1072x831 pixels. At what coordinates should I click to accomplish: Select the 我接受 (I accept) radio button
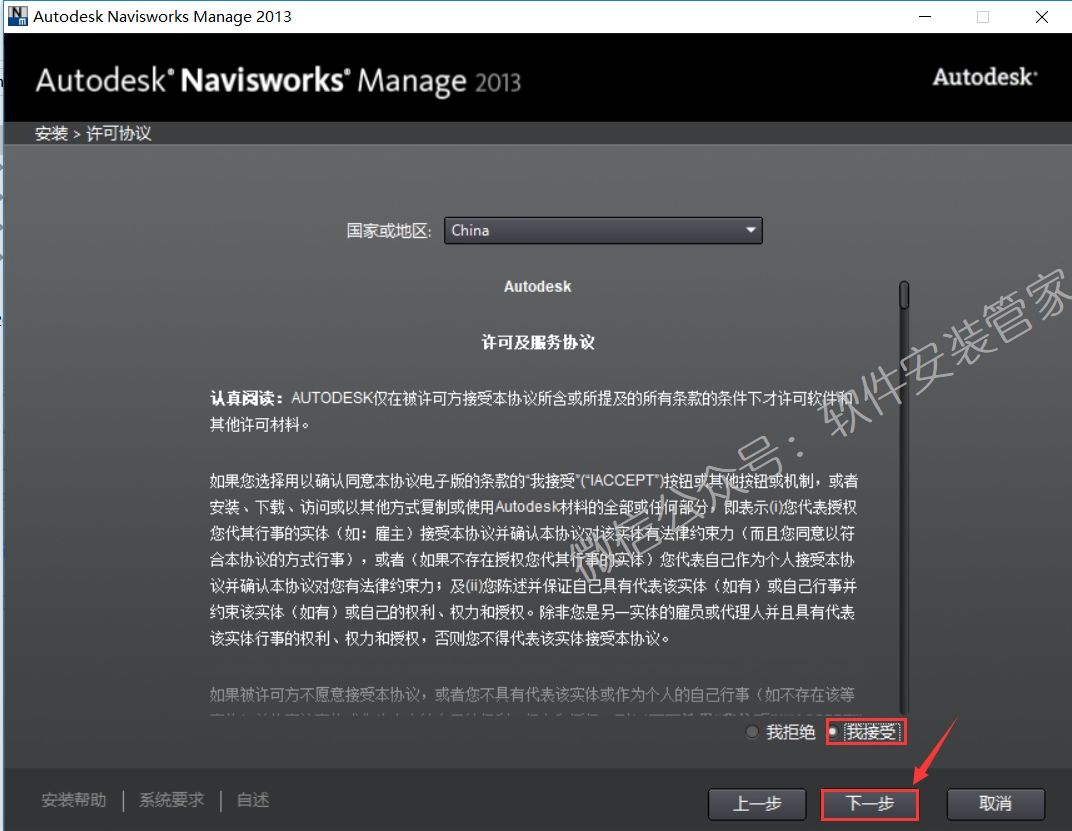coord(833,733)
